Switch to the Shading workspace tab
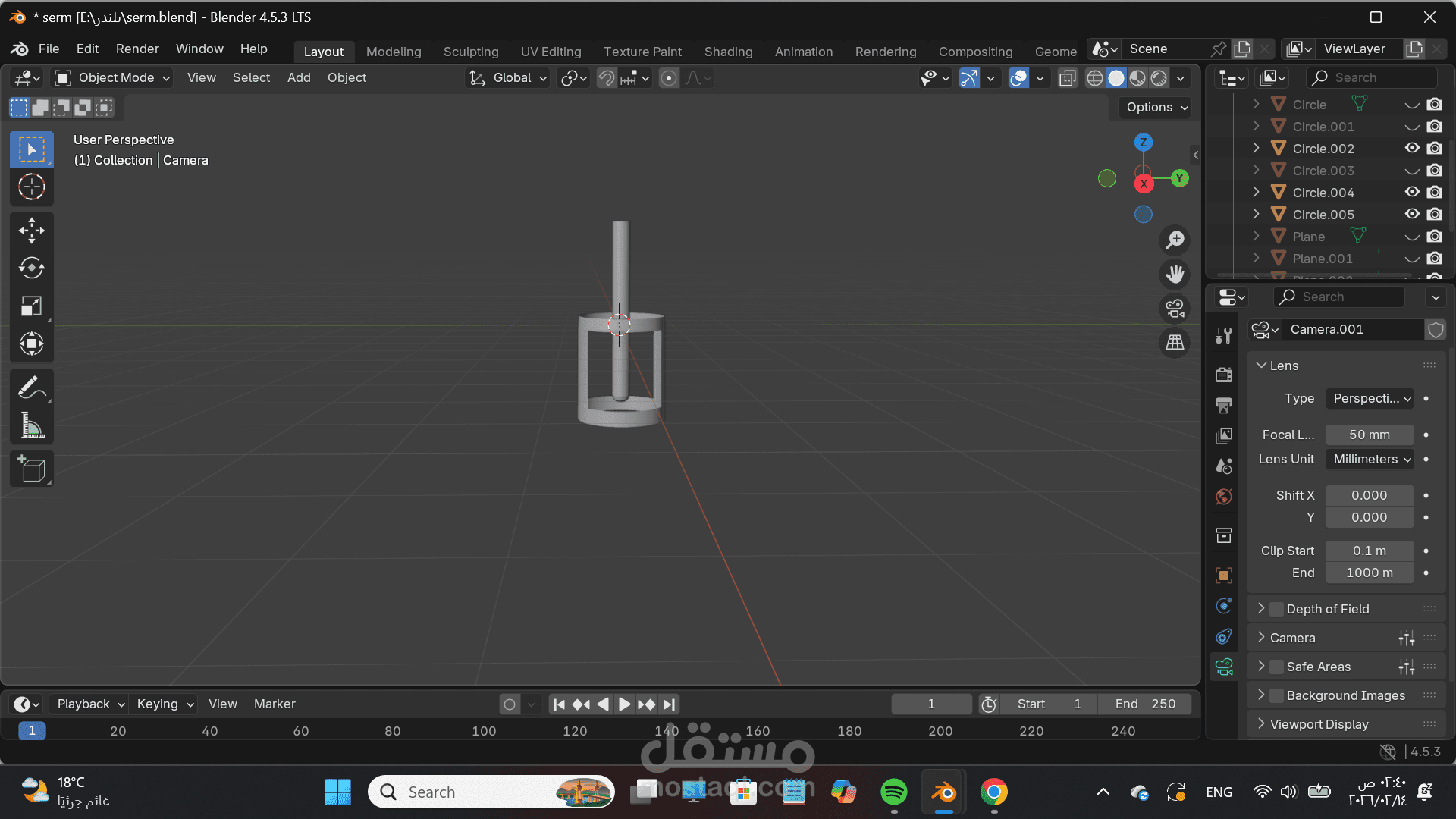Viewport: 1456px width, 819px height. pos(728,52)
